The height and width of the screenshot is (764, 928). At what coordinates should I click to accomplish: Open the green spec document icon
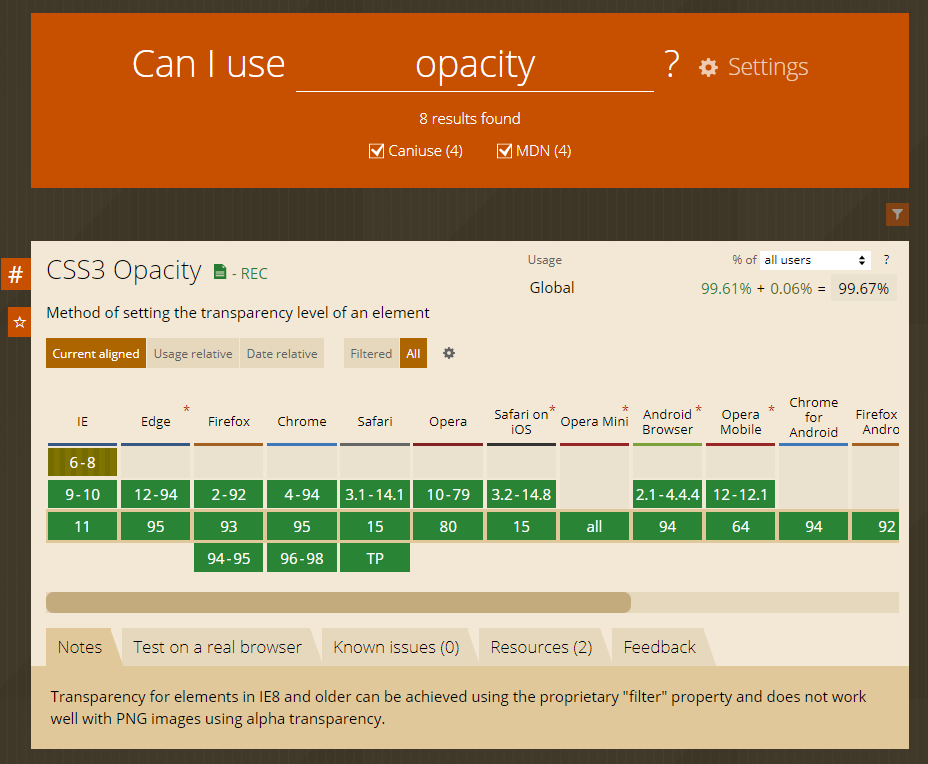220,272
